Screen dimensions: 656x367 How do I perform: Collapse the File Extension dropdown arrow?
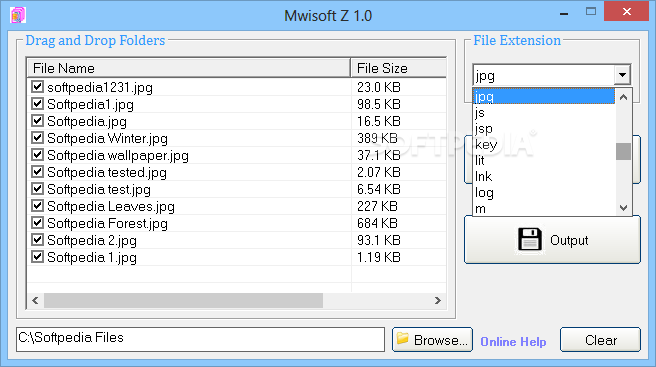pyautogui.click(x=622, y=75)
